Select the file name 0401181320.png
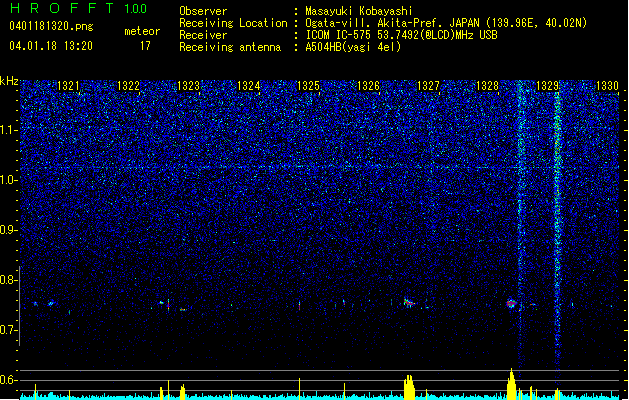The height and width of the screenshot is (400, 629). pyautogui.click(x=51, y=26)
